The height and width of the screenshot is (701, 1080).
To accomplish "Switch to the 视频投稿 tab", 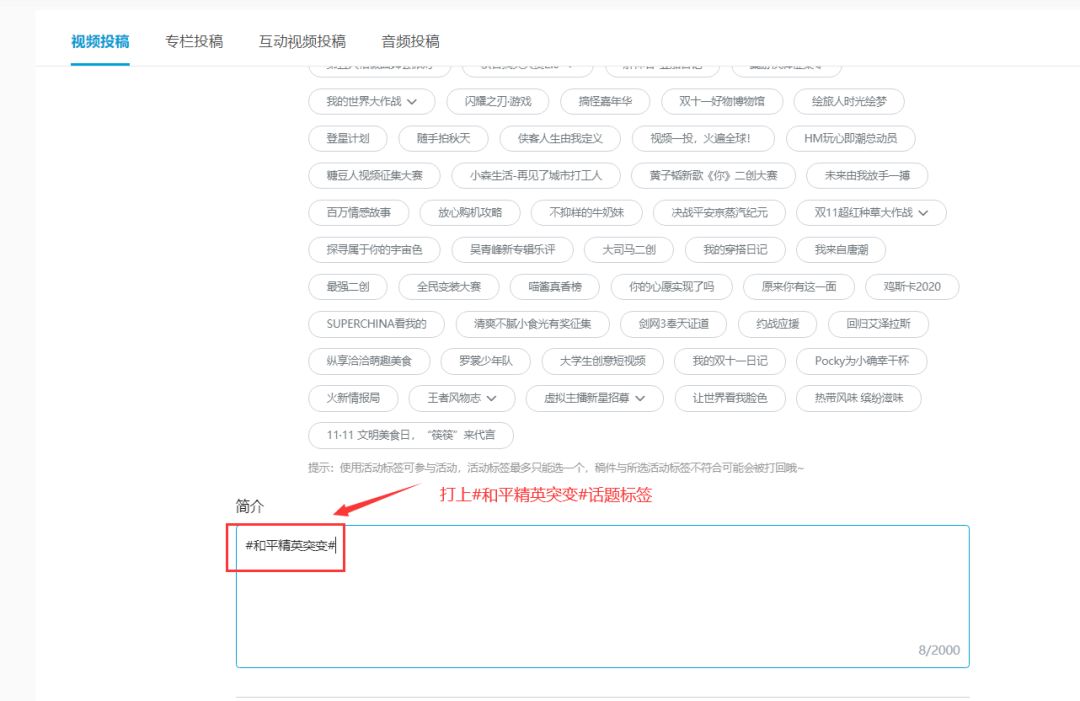I will pos(100,41).
